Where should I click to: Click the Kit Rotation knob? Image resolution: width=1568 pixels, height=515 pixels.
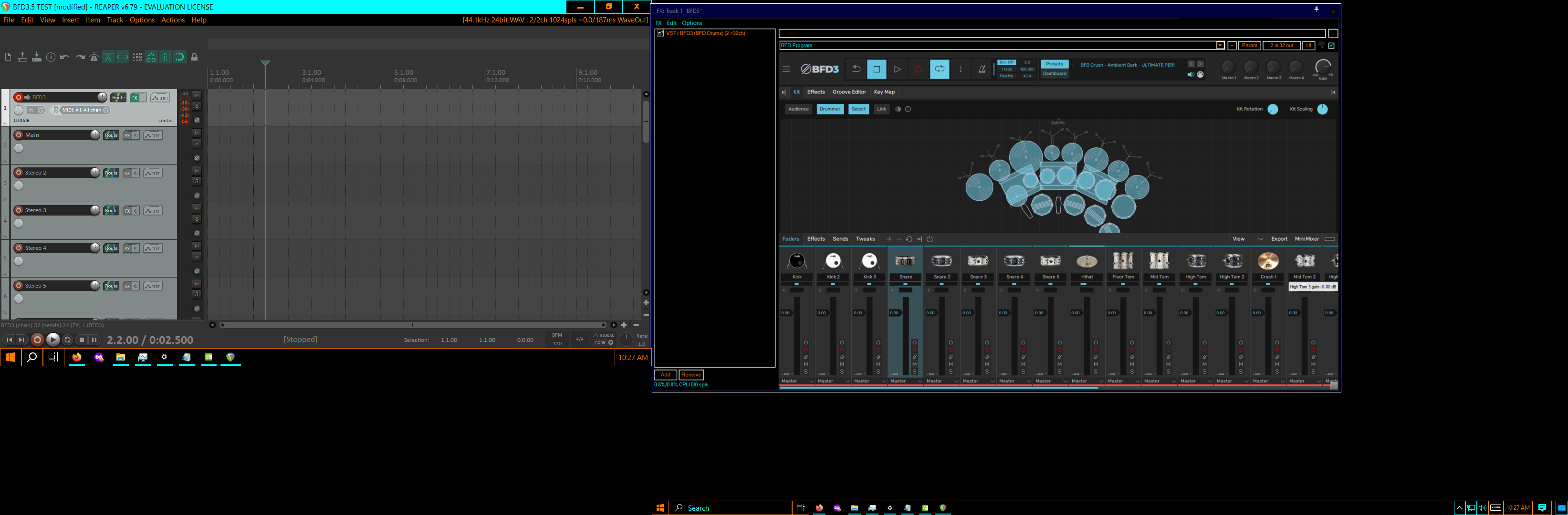pos(1273,110)
